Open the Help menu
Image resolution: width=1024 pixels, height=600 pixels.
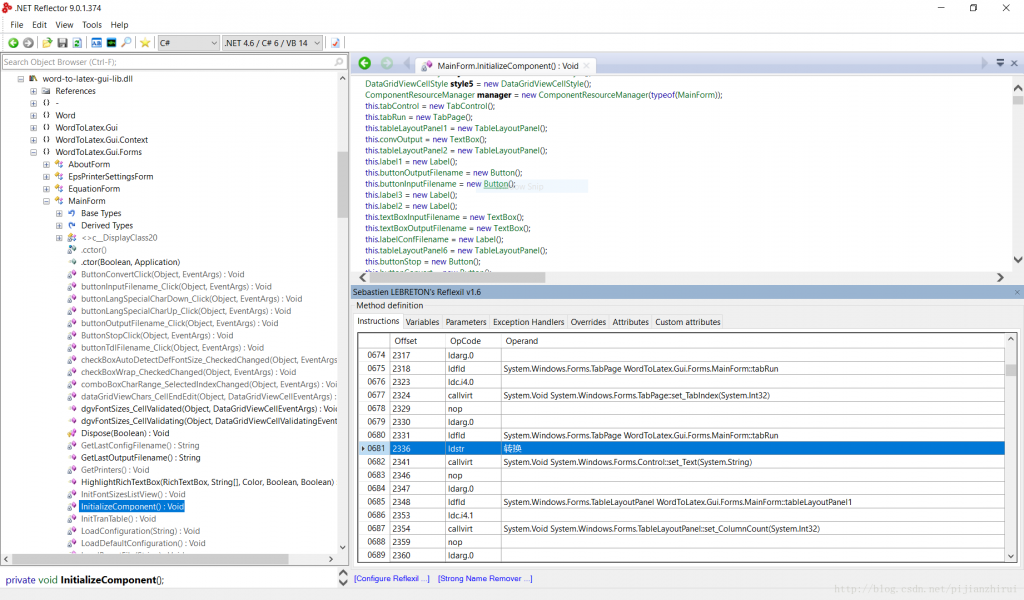pyautogui.click(x=119, y=25)
